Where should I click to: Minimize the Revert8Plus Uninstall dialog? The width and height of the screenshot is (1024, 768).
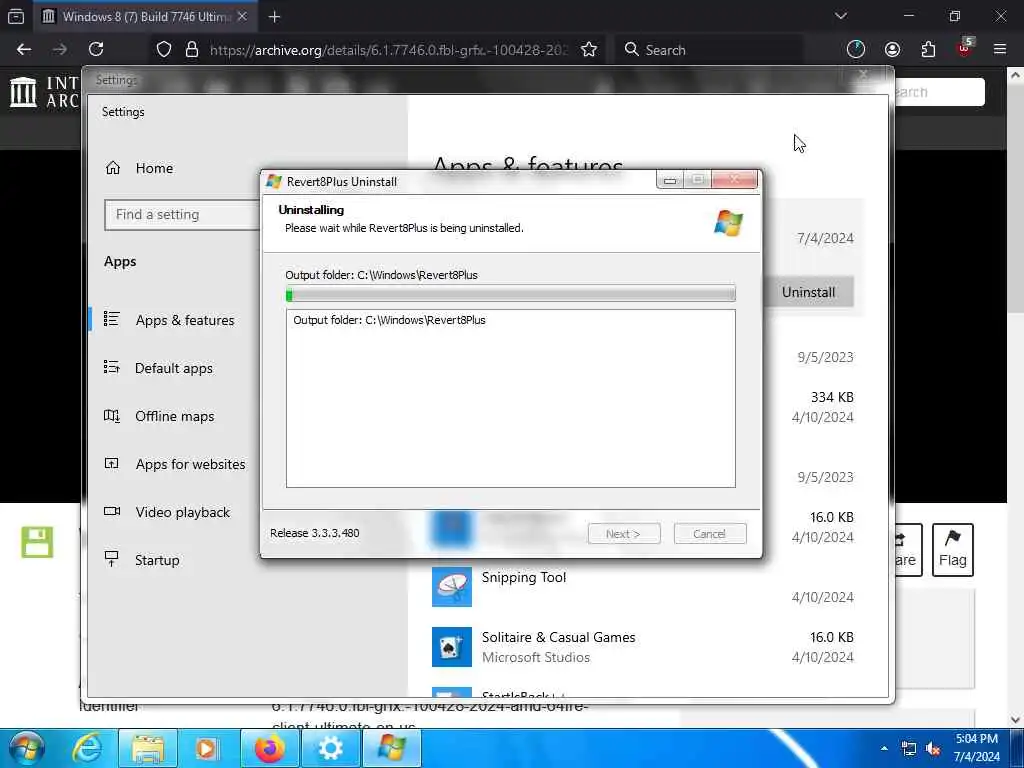tap(670, 180)
